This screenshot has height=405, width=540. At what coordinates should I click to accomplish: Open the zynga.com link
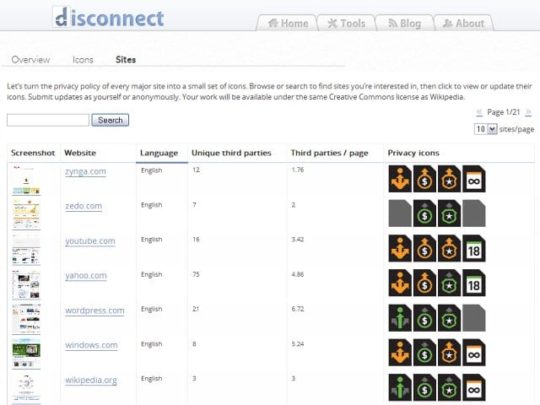coord(85,171)
